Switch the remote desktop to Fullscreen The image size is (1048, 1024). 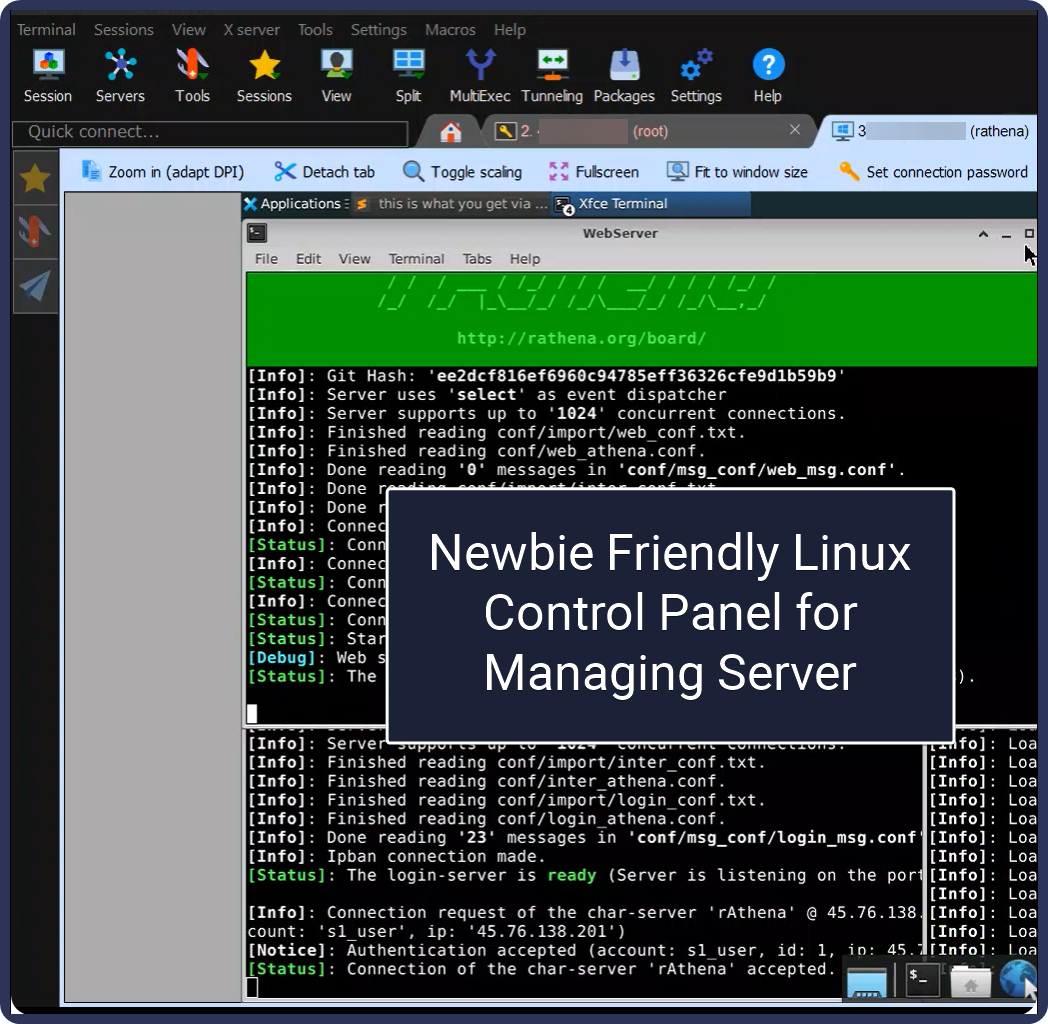coord(593,172)
